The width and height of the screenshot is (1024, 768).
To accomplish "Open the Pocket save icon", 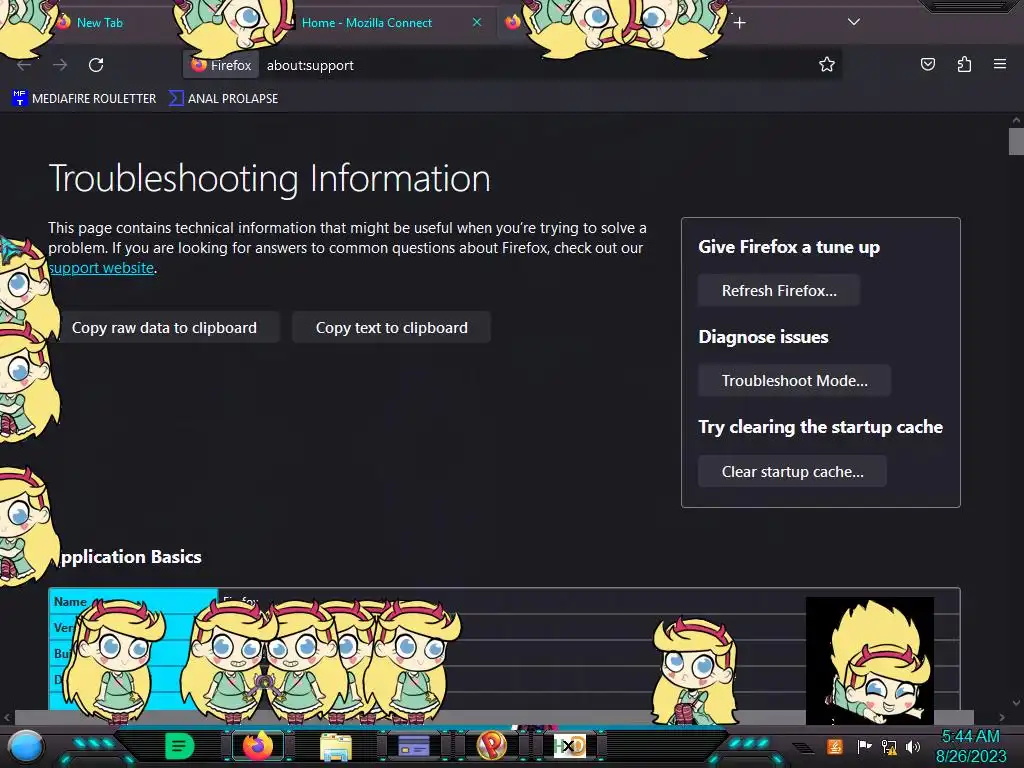I will click(927, 64).
